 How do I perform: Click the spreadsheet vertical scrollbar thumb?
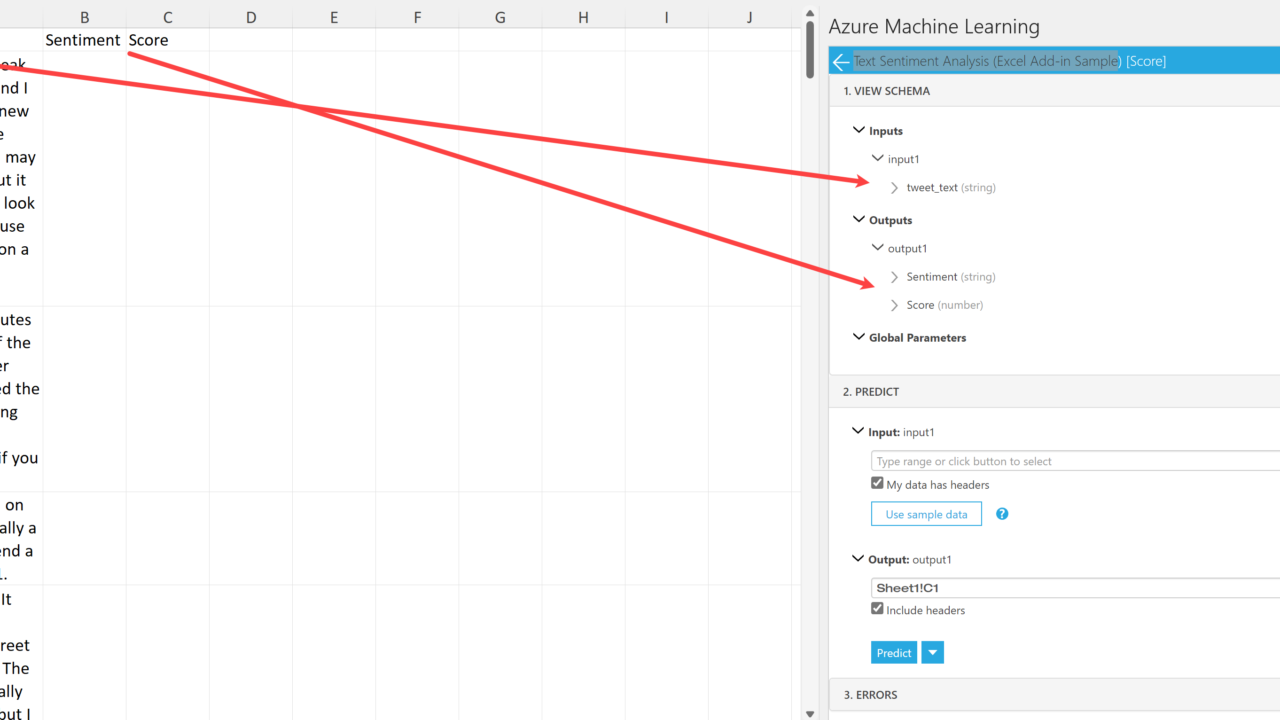(810, 50)
